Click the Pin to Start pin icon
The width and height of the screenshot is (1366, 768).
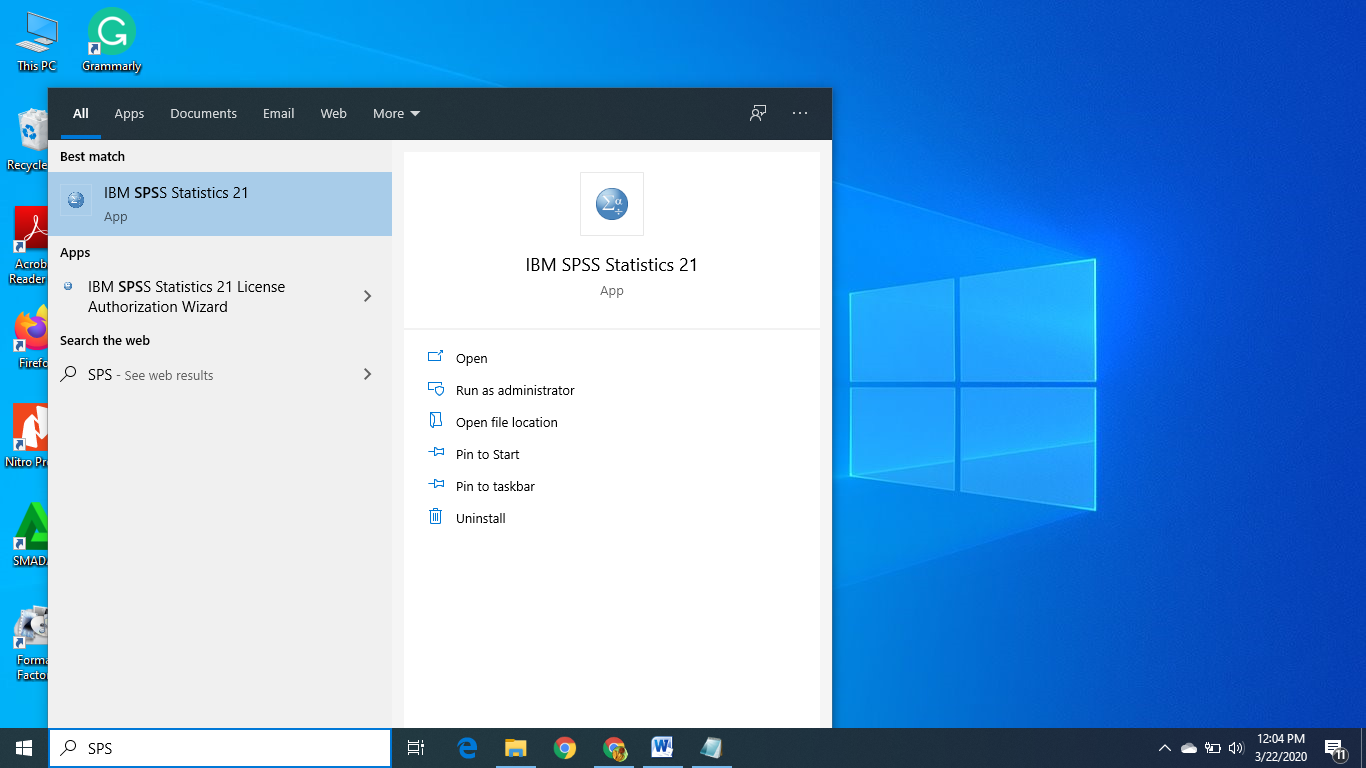[x=435, y=453]
